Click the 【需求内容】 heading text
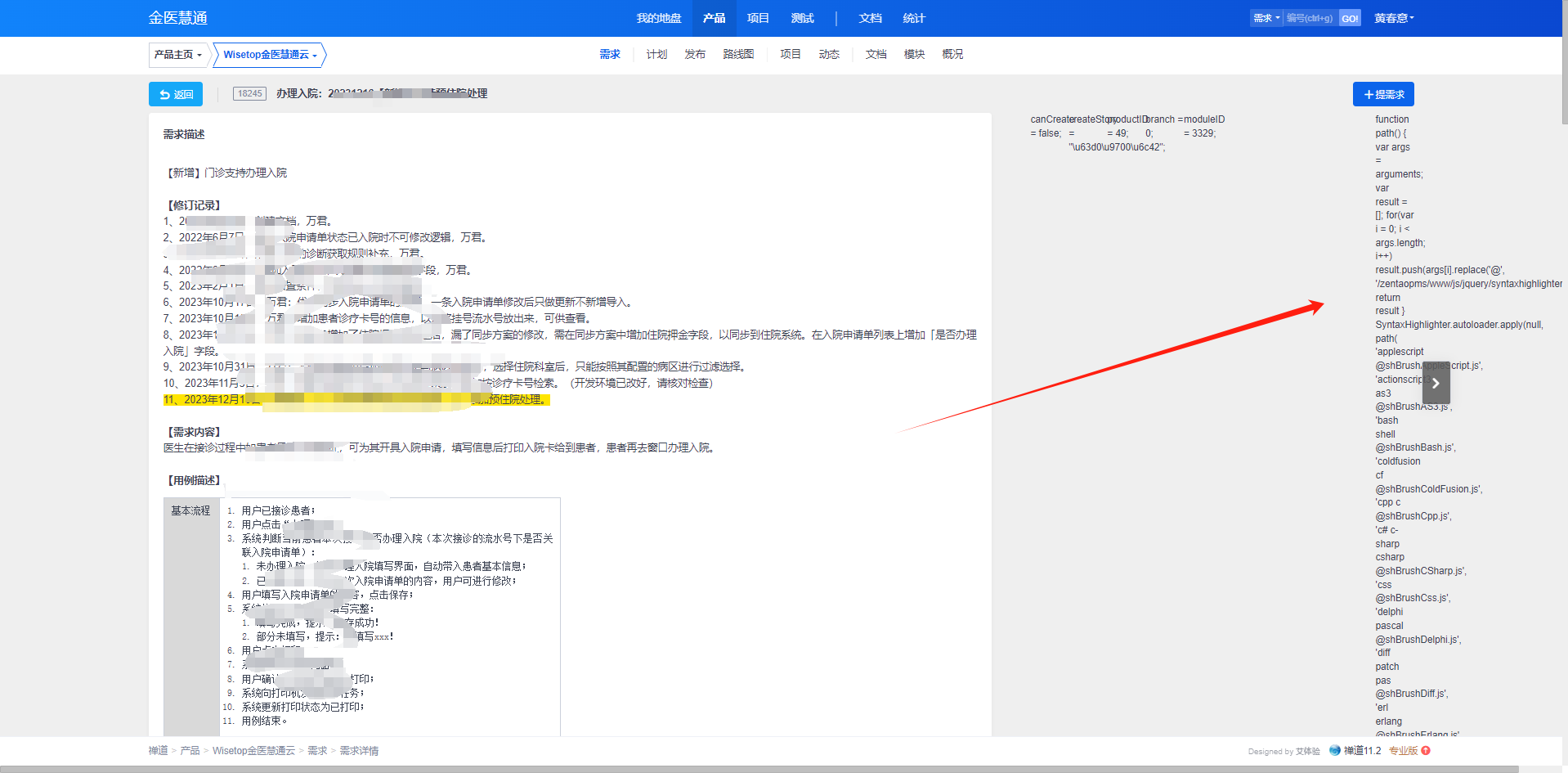The width and height of the screenshot is (1568, 773). click(194, 432)
